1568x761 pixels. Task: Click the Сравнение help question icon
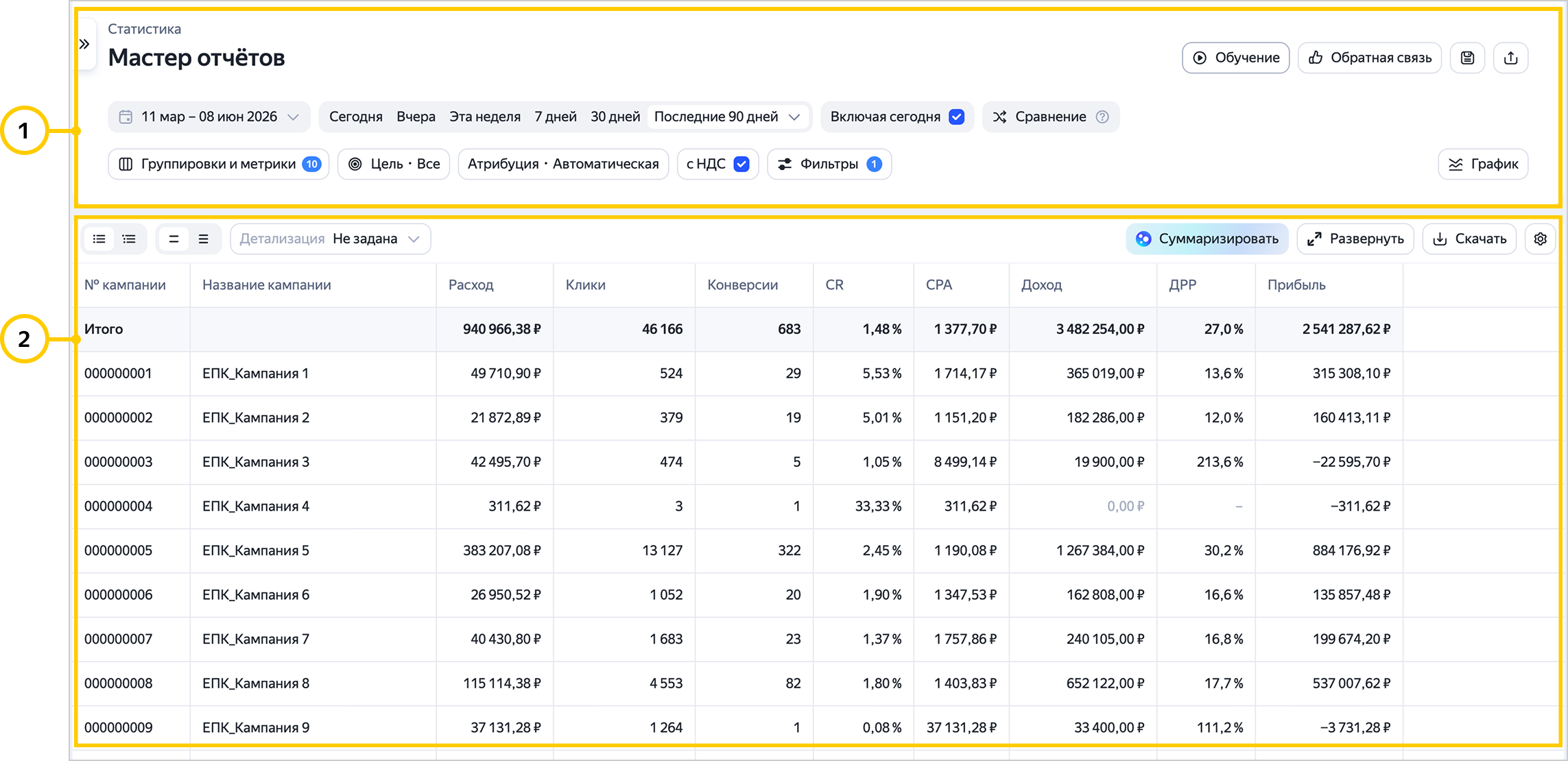point(1102,117)
